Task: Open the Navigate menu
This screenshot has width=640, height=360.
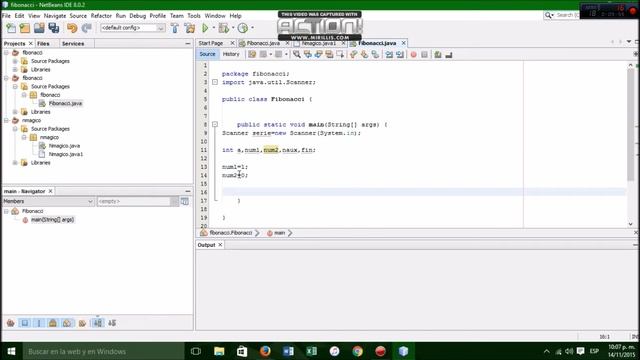Action: 55,16
